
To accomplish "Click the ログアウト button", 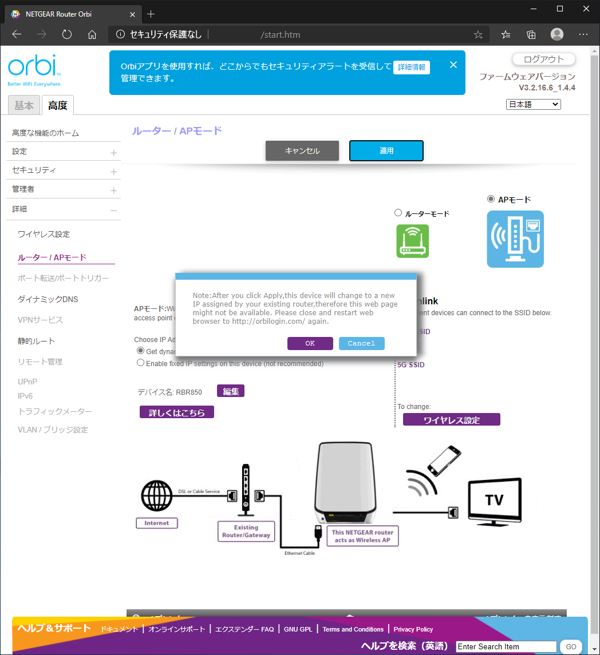I will pyautogui.click(x=544, y=59).
